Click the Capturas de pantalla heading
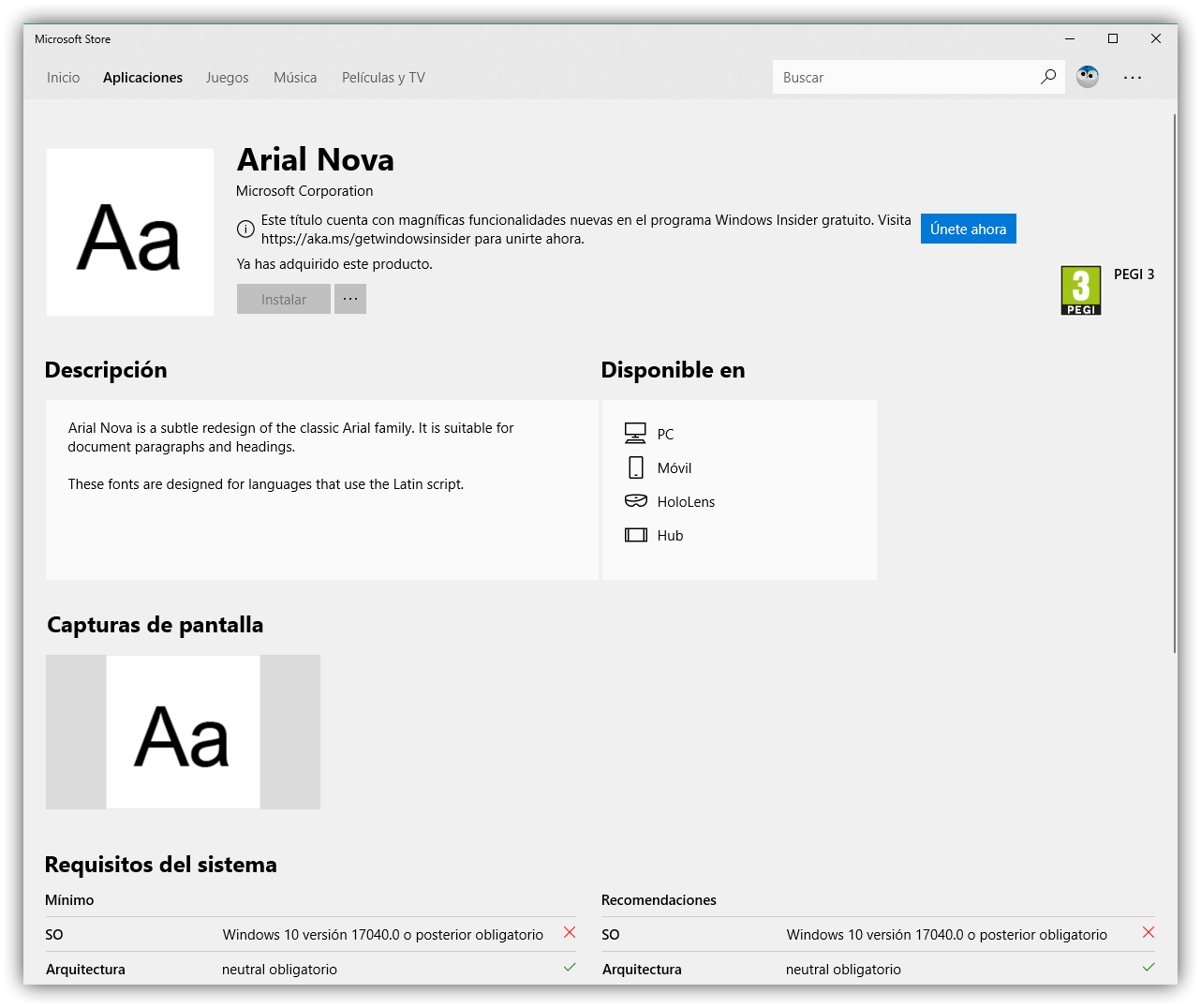 tap(156, 625)
